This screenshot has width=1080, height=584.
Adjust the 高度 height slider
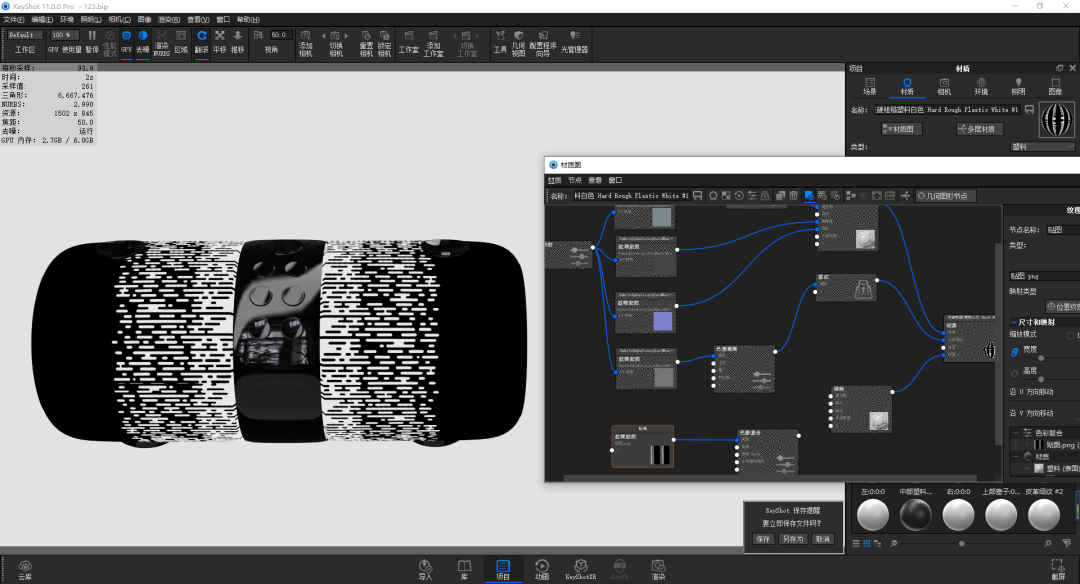(x=1041, y=379)
